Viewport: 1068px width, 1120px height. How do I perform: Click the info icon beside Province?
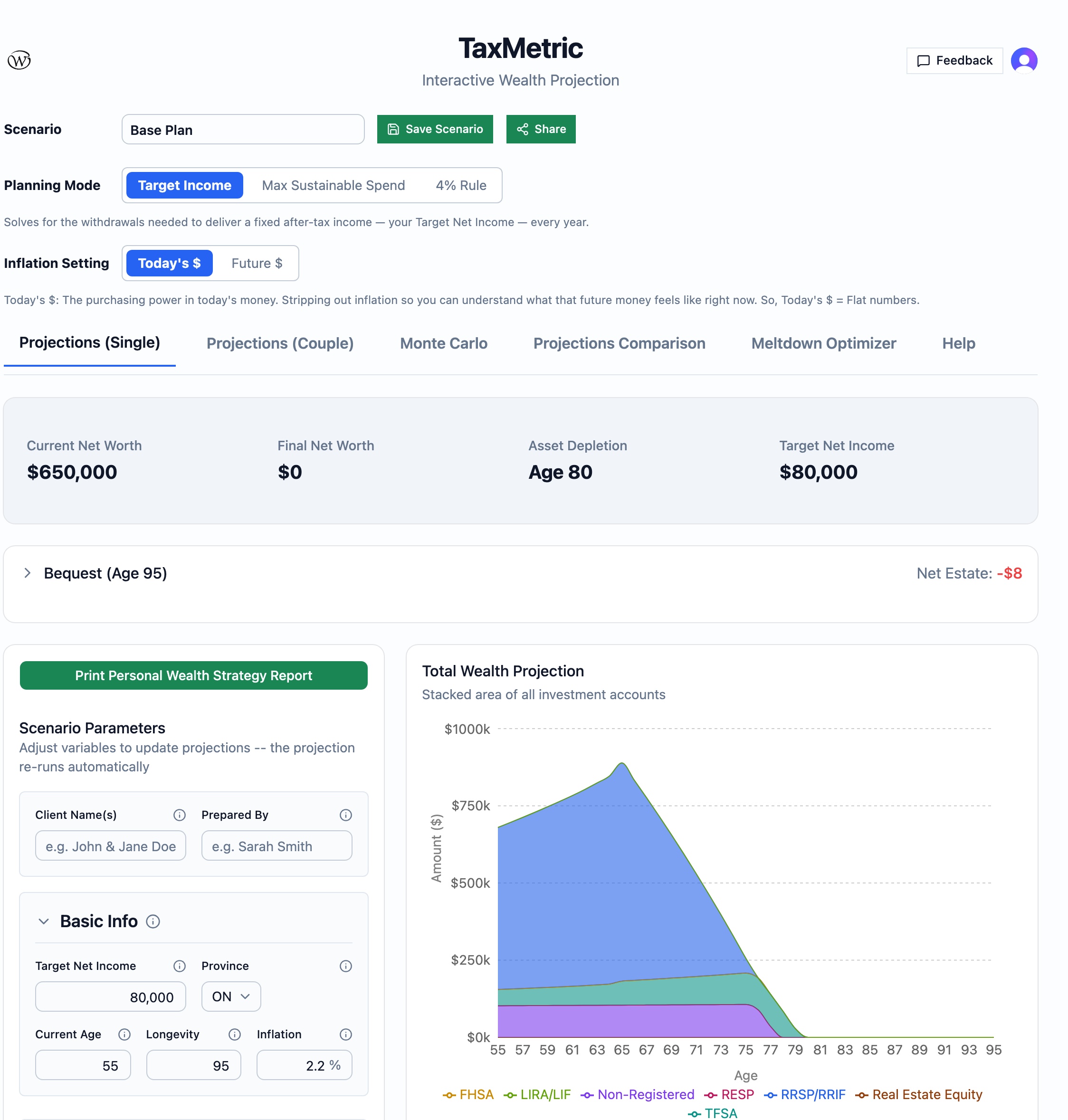coord(345,966)
